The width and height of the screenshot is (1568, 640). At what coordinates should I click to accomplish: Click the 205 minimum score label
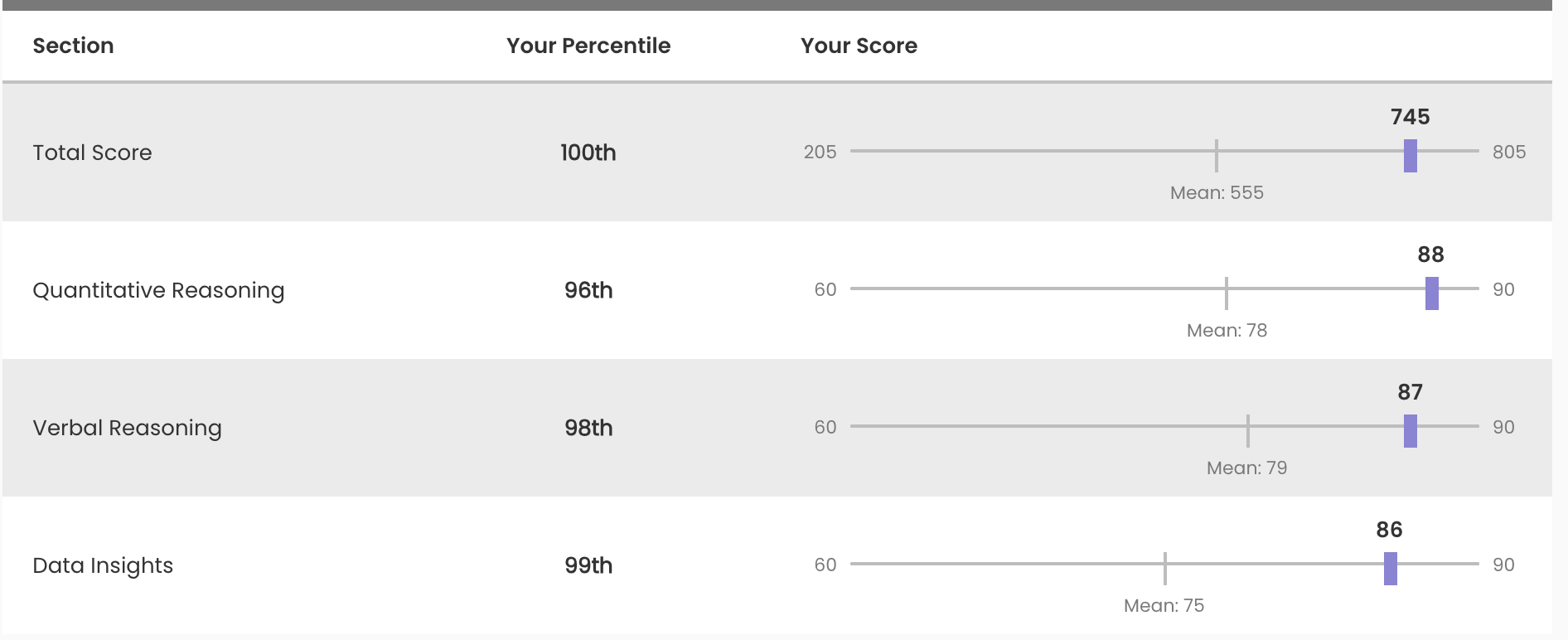pos(820,152)
